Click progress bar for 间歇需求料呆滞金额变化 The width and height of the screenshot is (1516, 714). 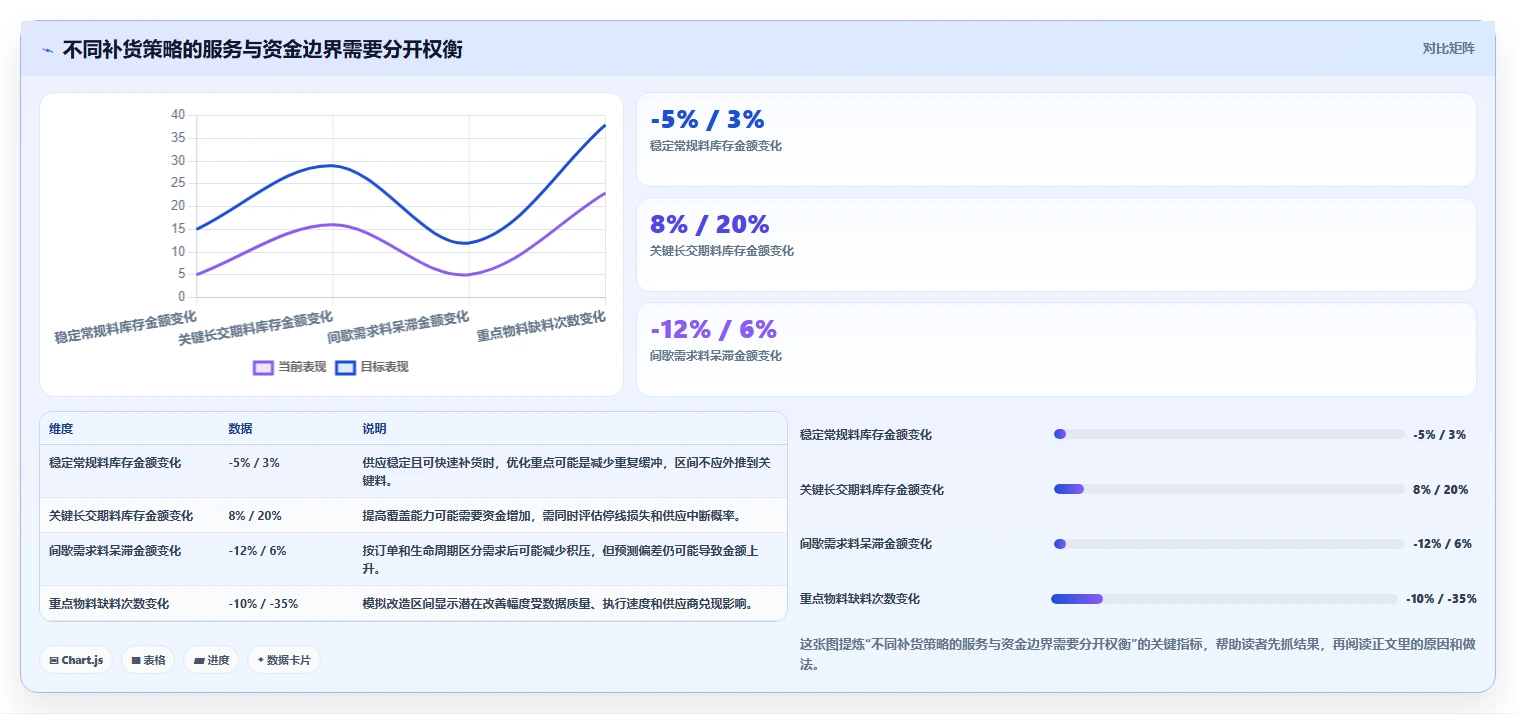(1229, 543)
